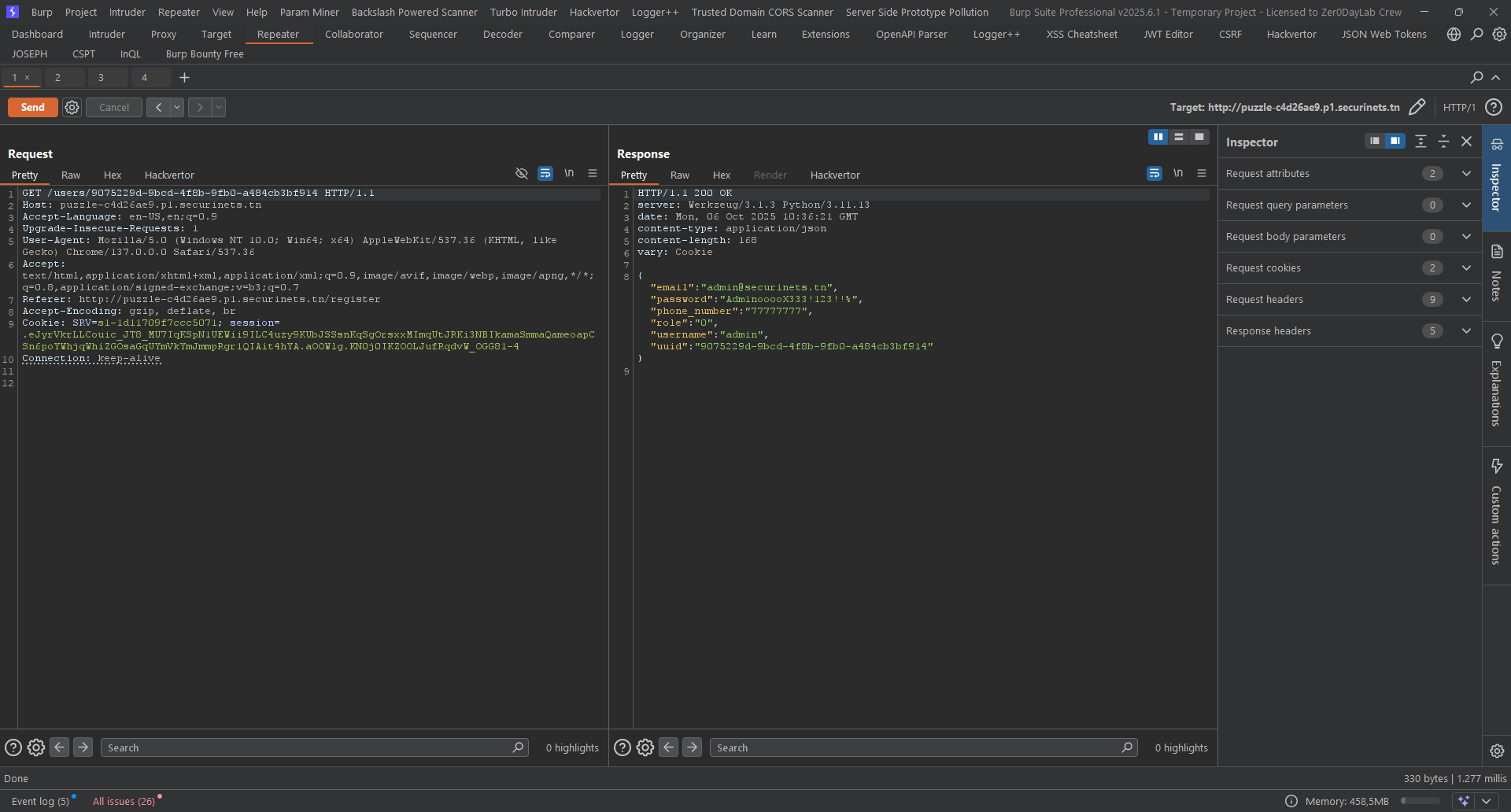Screen dimensions: 1511x812
Task: Collapse the Repeater tab bar chevron
Action: 1496,77
